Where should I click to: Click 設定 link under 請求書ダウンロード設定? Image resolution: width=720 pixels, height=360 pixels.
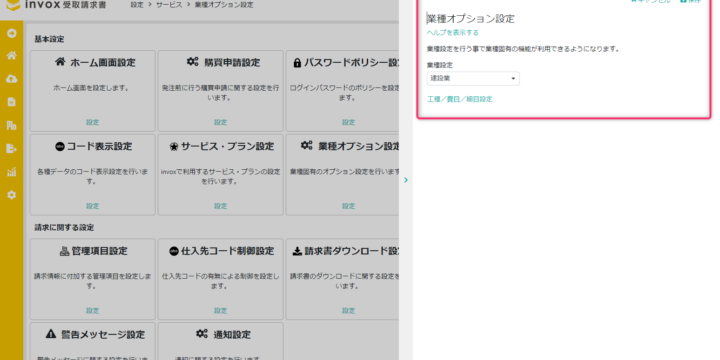349,310
